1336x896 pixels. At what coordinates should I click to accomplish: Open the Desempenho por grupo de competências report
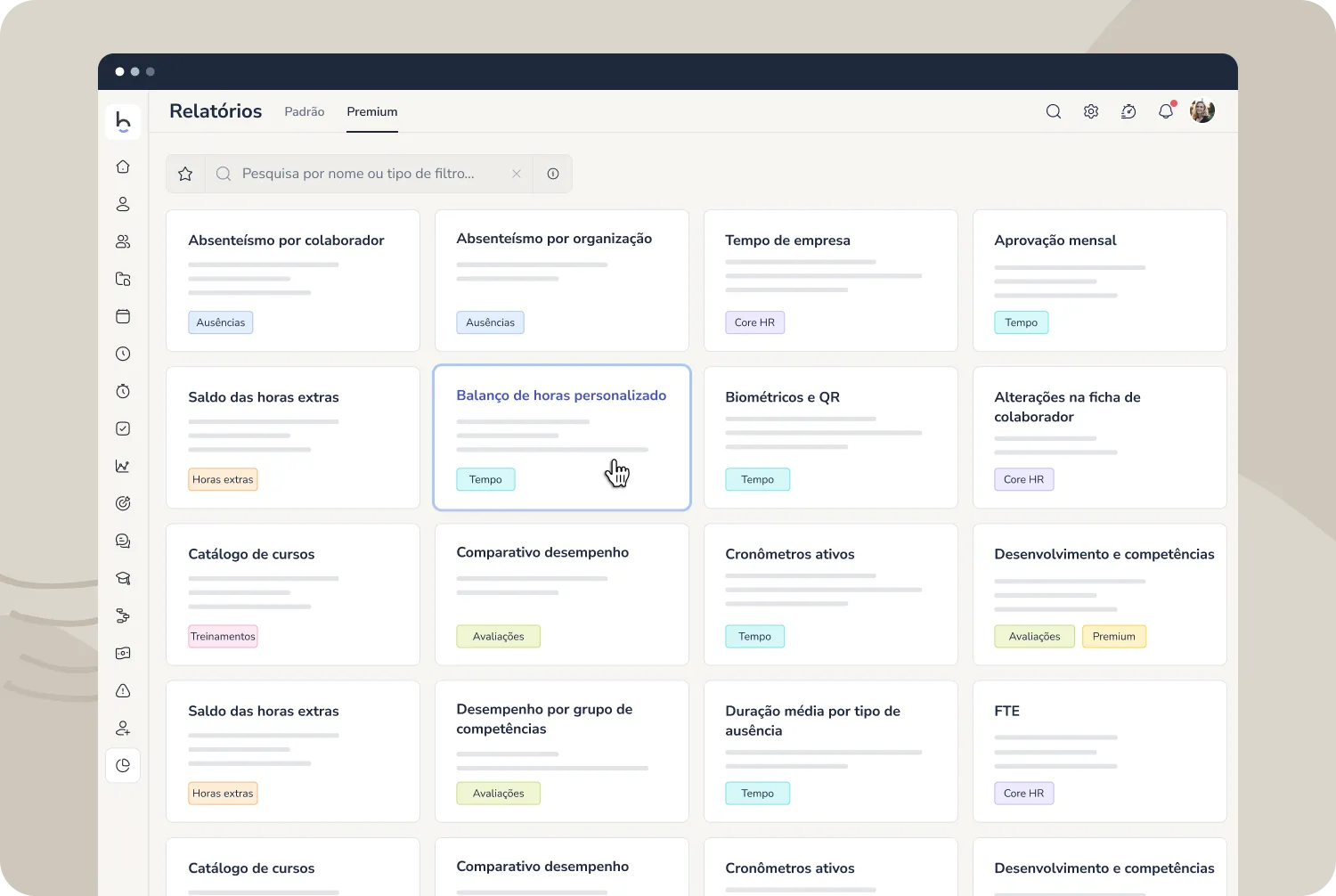tap(562, 752)
